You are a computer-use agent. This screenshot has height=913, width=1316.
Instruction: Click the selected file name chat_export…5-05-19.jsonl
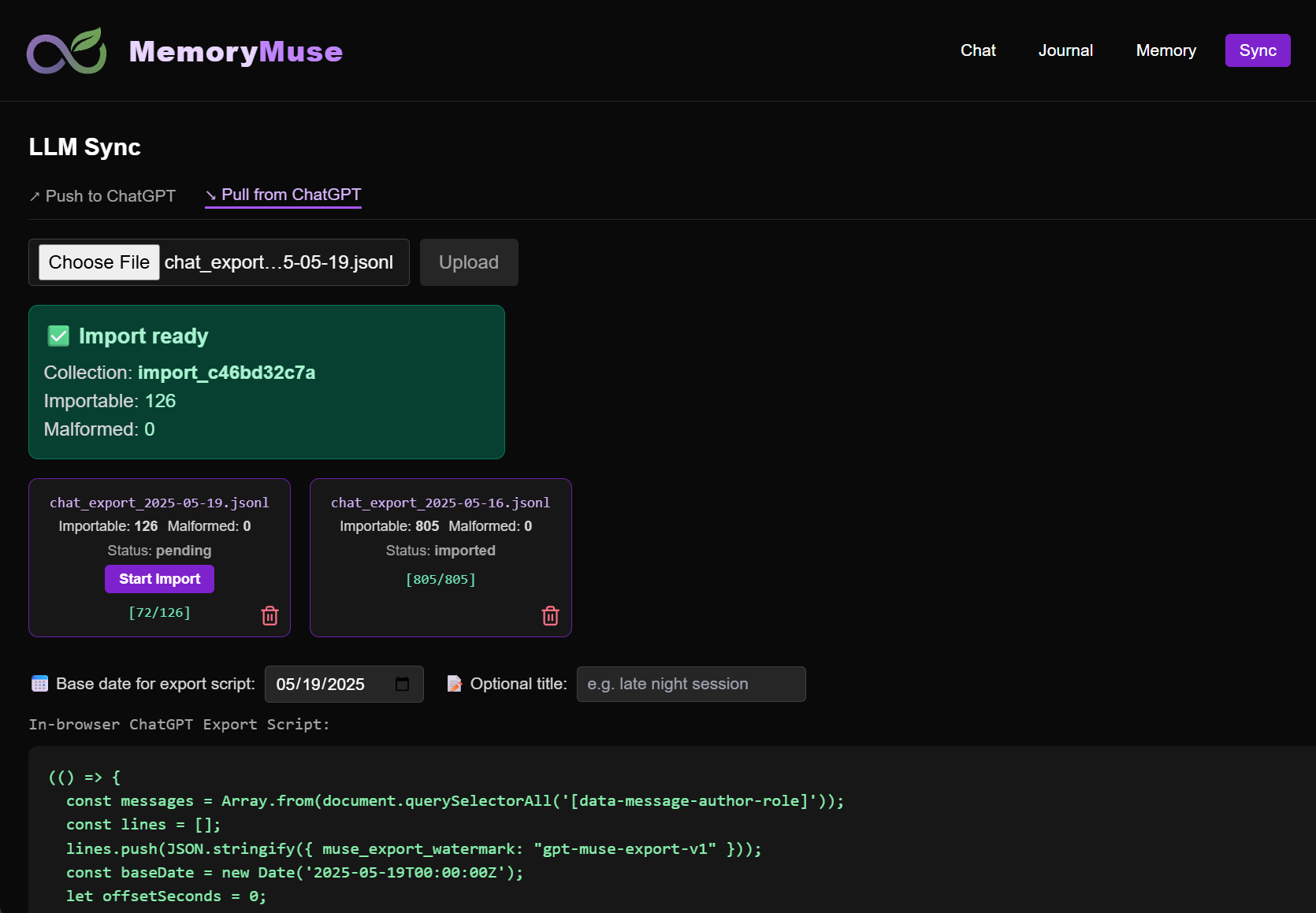click(x=279, y=262)
